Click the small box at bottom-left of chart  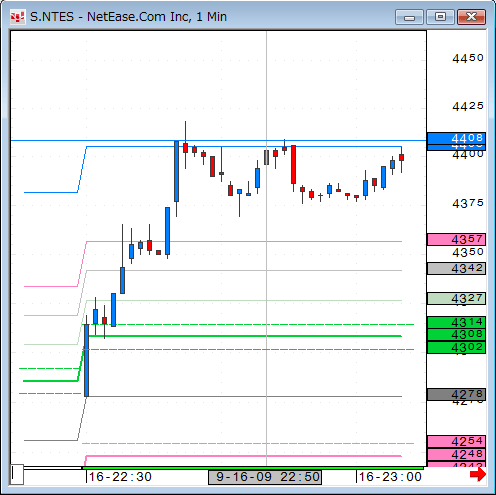tap(17, 475)
